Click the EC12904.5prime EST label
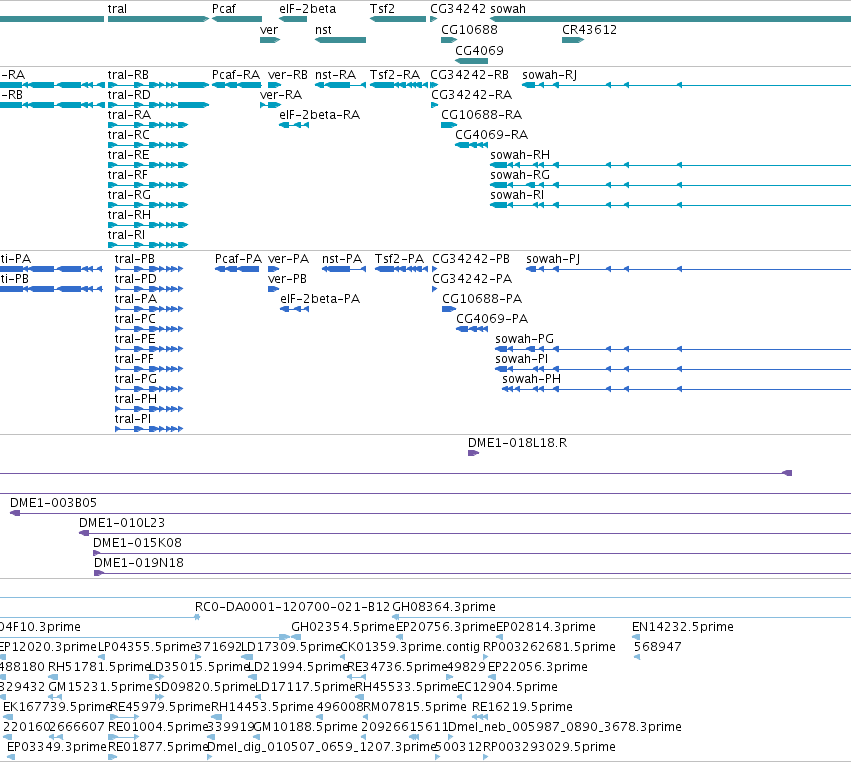The height and width of the screenshot is (762, 851). 507,687
